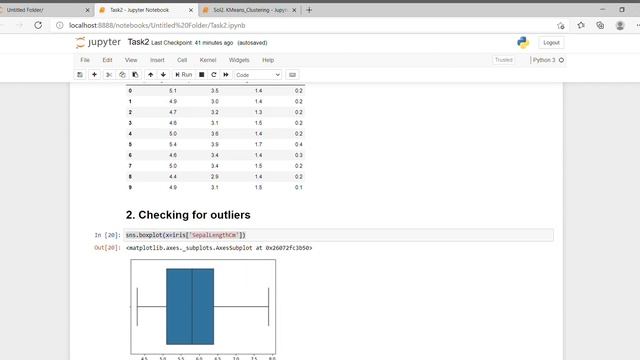Rename the notebook title Task2
The image size is (640, 360).
138,42
